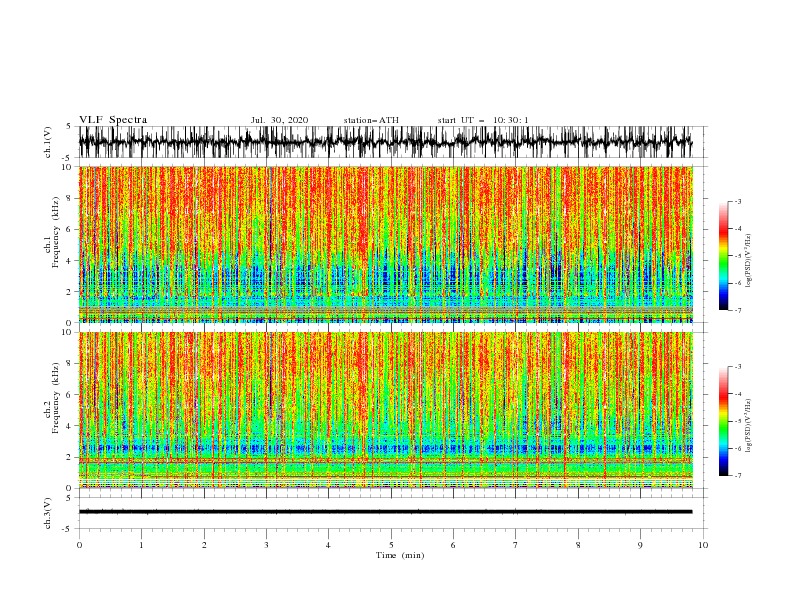Click the '8' kHz tick on ch.2 axis

click(69, 364)
